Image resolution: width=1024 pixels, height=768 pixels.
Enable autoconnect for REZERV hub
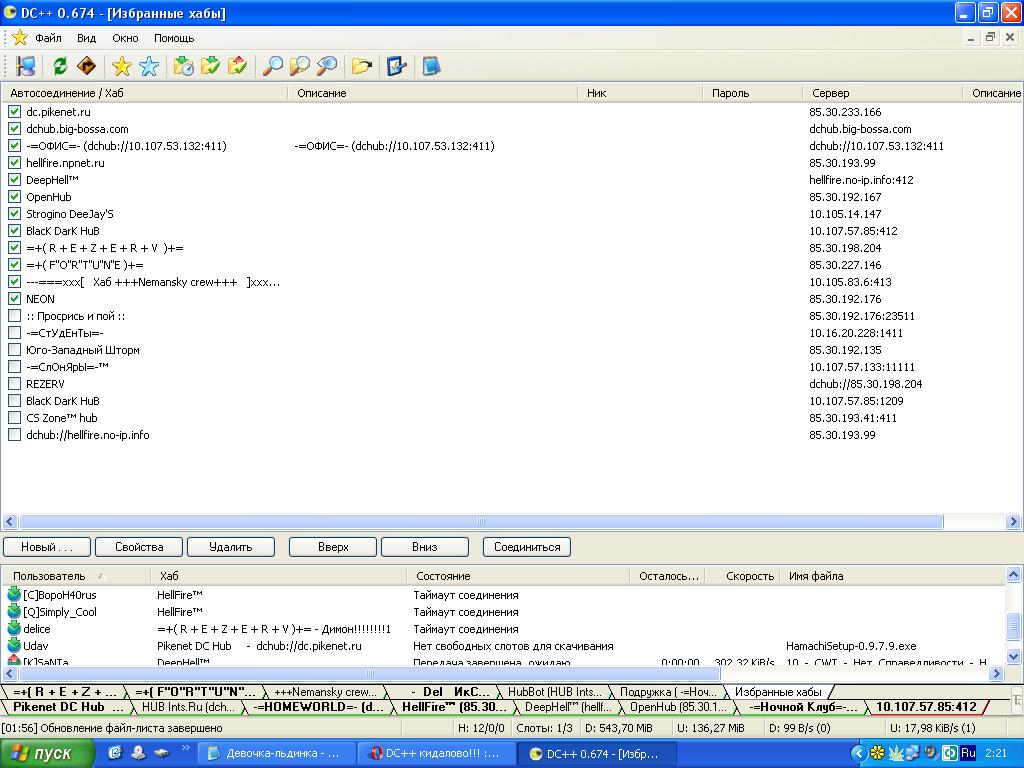click(14, 384)
